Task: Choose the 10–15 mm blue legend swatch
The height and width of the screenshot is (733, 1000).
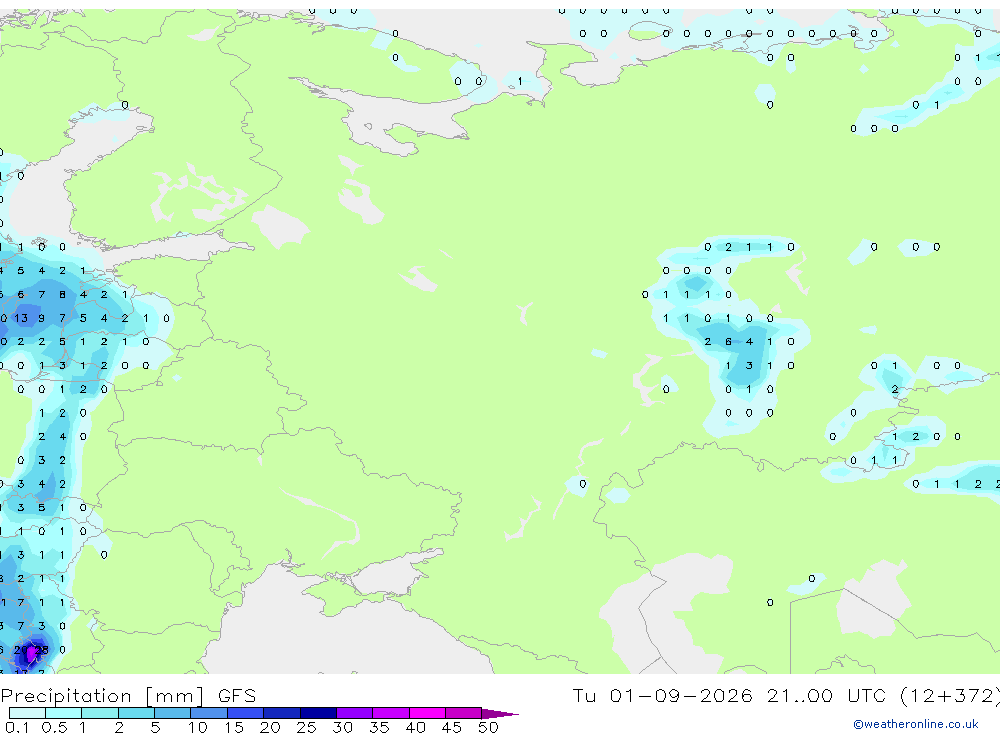Action: (209, 713)
